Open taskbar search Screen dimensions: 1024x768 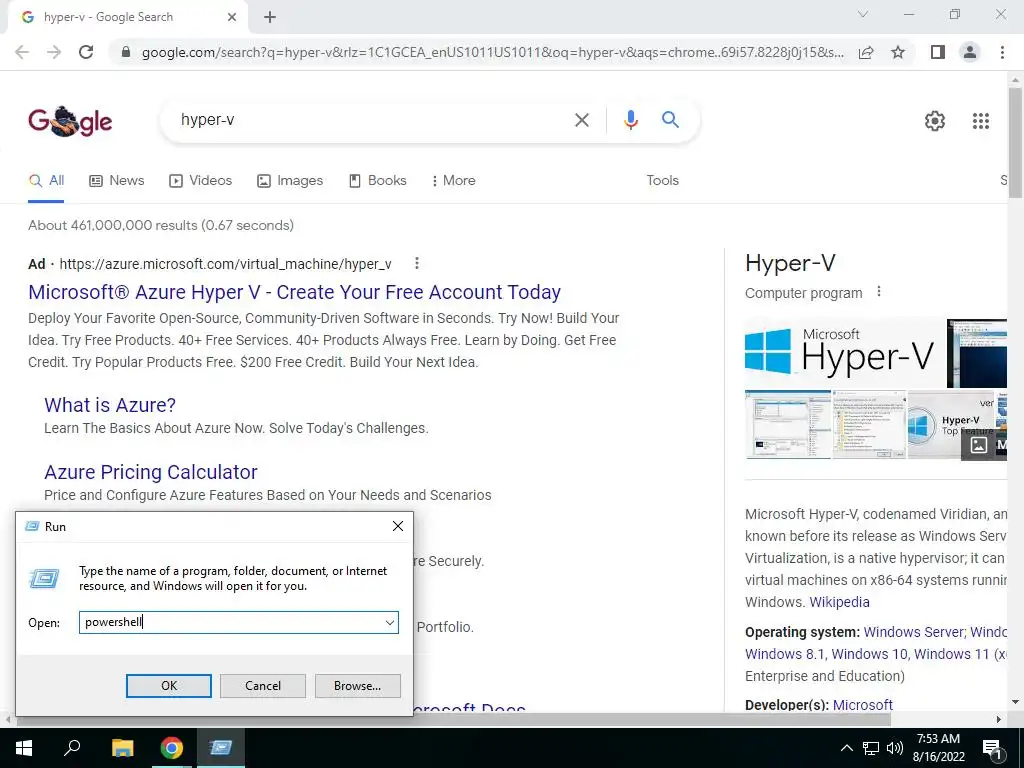pyautogui.click(x=72, y=748)
